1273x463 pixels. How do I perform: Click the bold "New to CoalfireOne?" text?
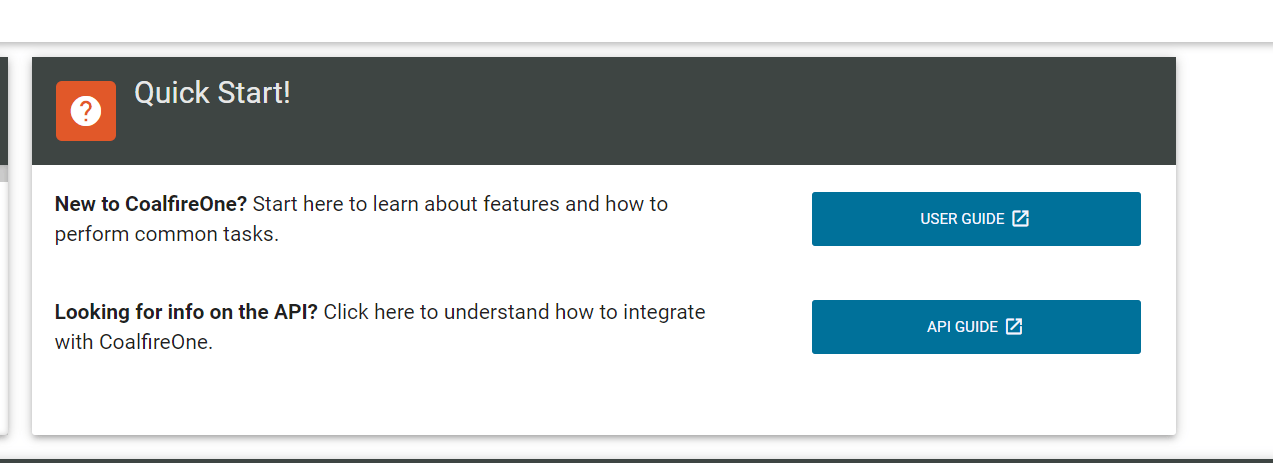[151, 204]
